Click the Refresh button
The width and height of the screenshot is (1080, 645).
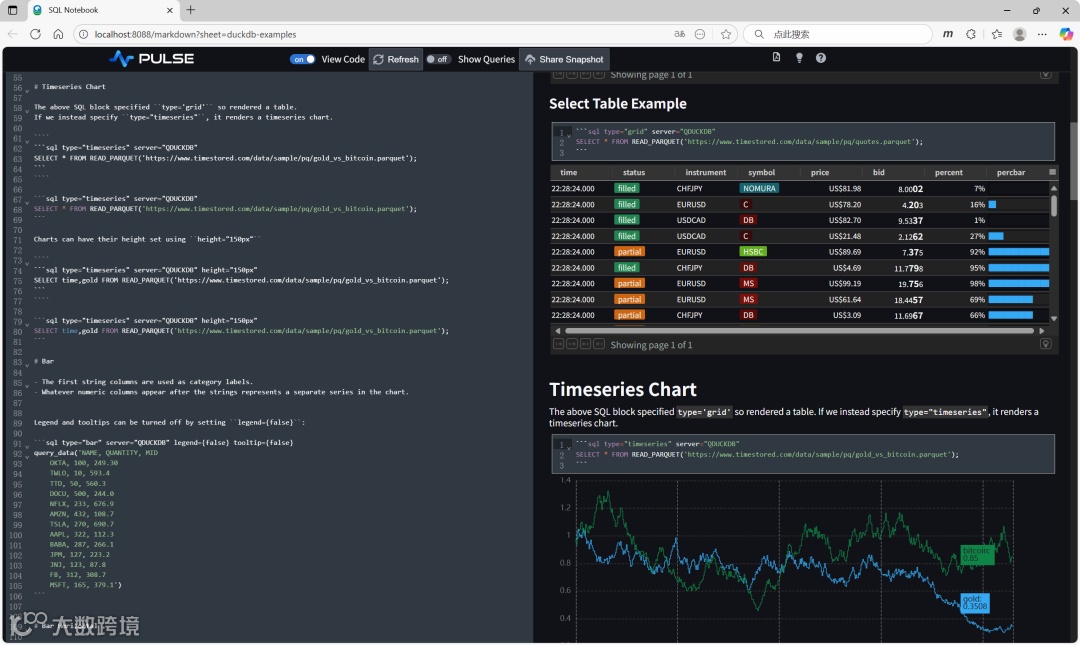(x=396, y=59)
